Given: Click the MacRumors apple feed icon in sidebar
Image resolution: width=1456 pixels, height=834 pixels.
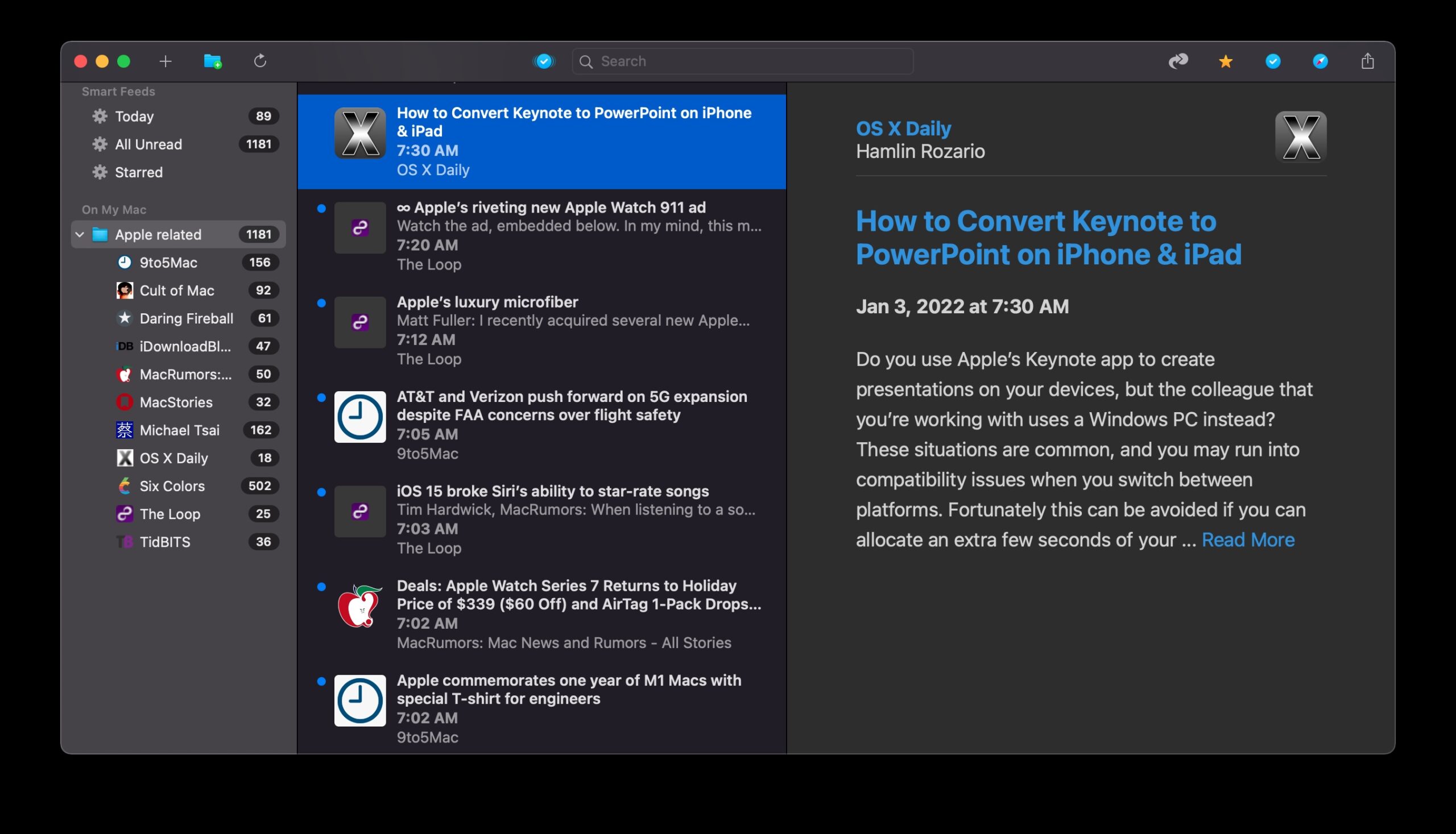Looking at the screenshot, I should 125,374.
